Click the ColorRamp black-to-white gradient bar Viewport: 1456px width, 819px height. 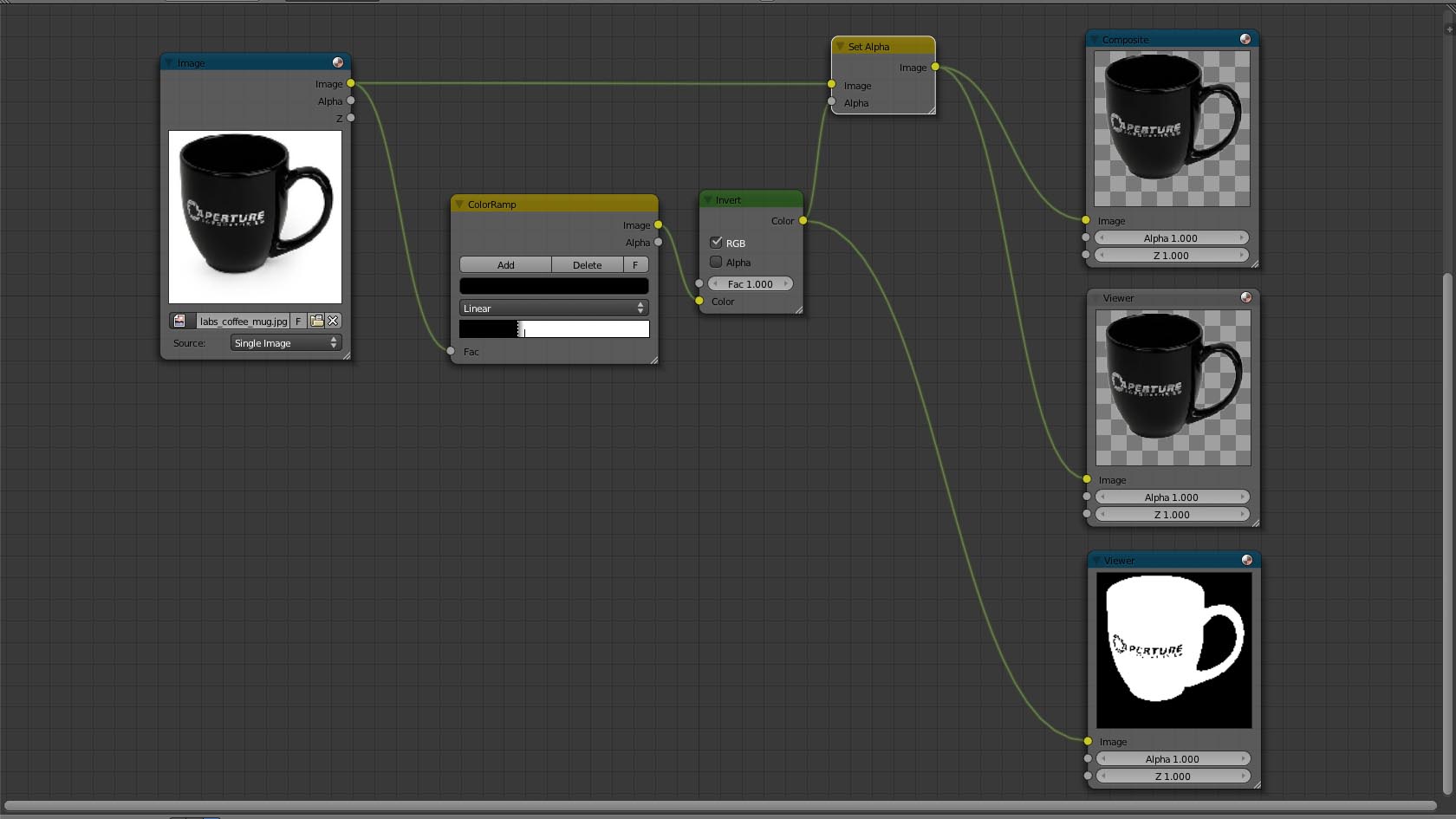click(554, 329)
